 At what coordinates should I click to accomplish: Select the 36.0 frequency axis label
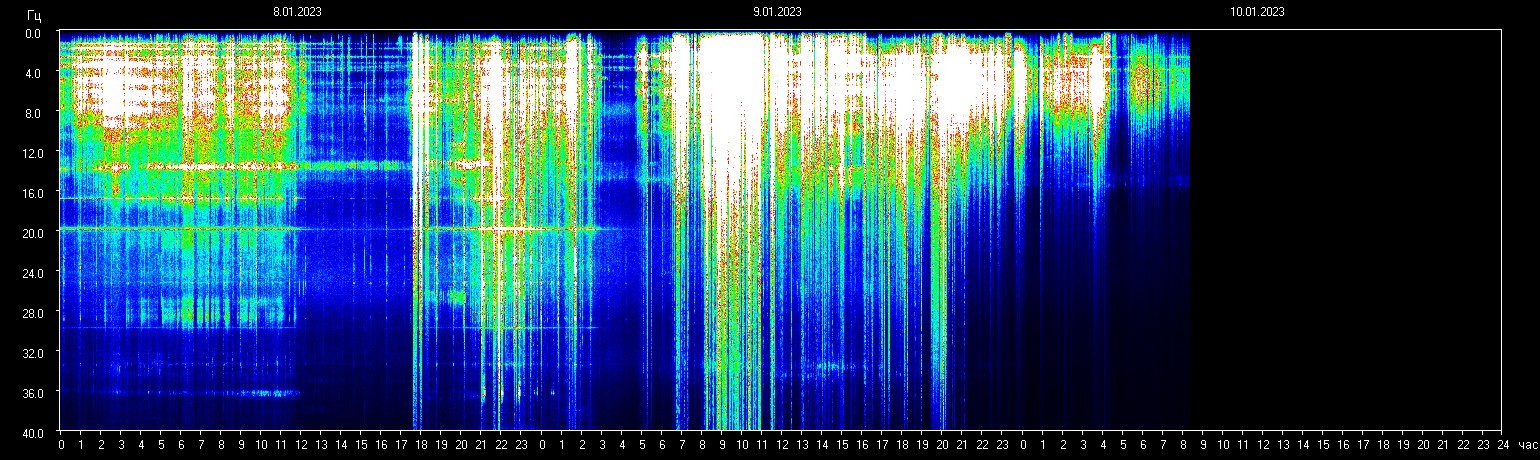[x=31, y=393]
